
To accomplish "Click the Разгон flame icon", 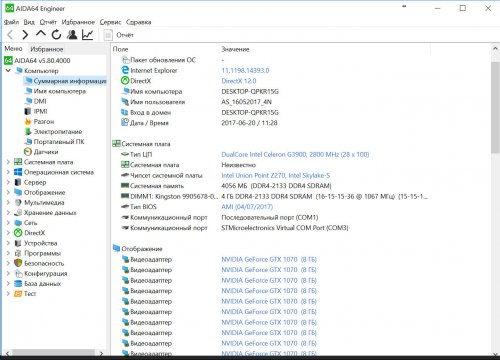I will click(28, 121).
